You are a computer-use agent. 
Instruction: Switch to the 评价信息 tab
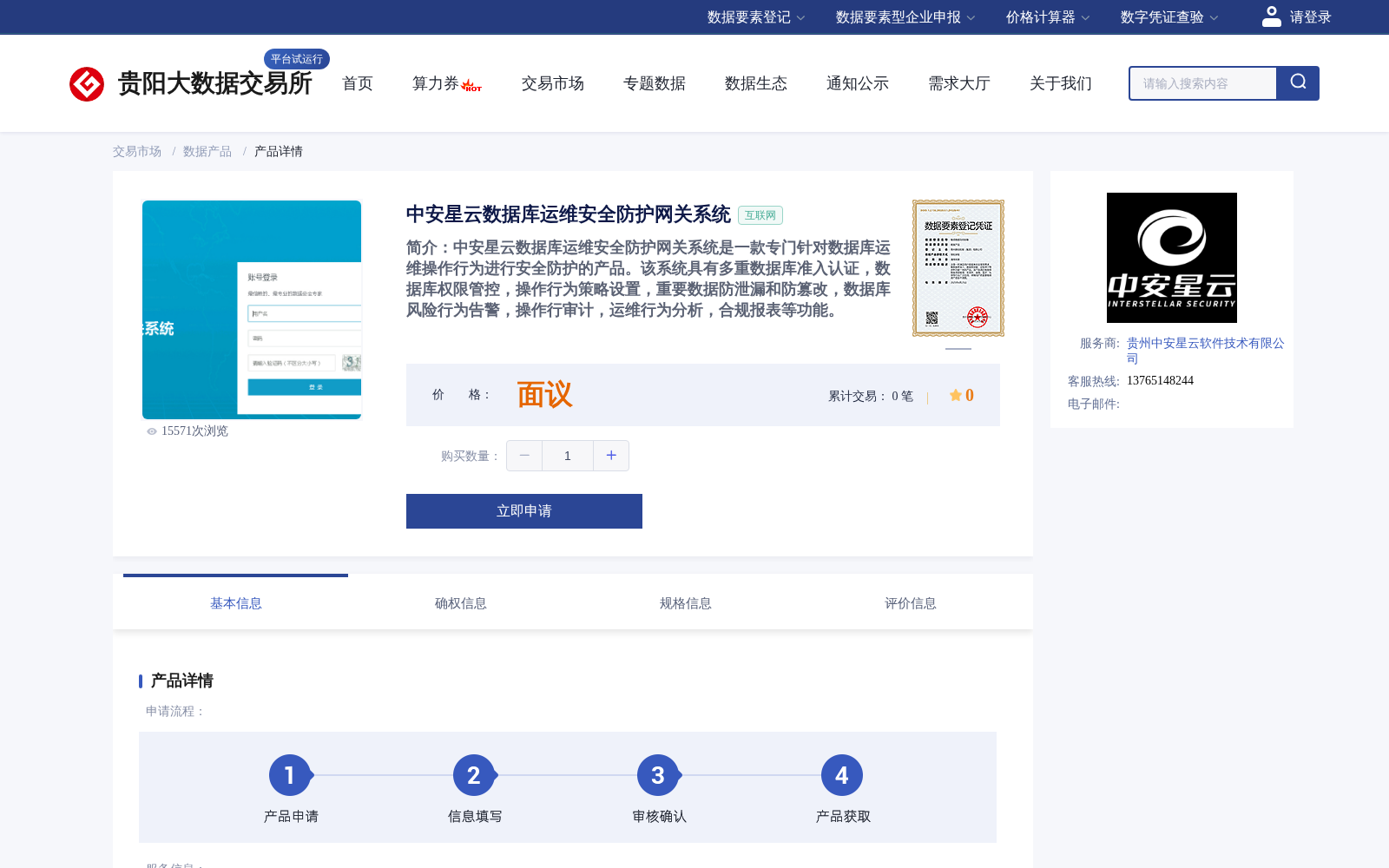(911, 603)
